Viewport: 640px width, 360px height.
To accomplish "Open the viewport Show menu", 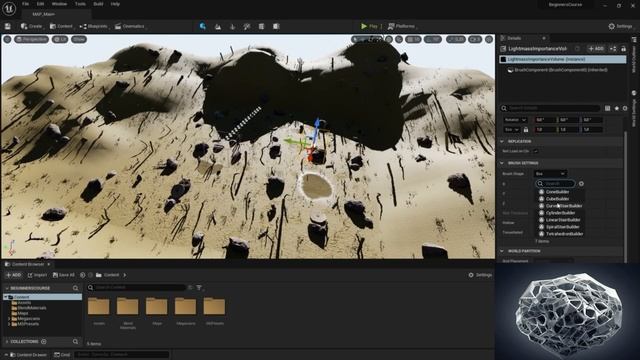I will [x=79, y=39].
